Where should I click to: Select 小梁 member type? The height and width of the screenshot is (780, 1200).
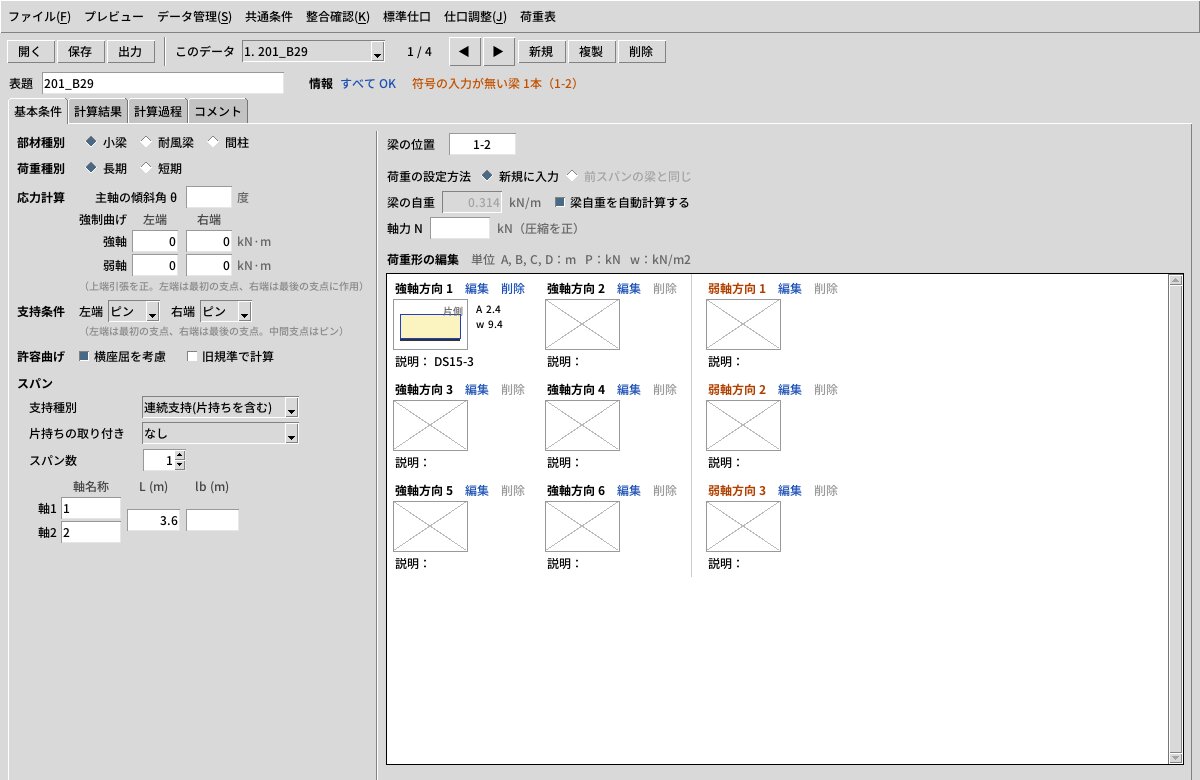coord(106,142)
